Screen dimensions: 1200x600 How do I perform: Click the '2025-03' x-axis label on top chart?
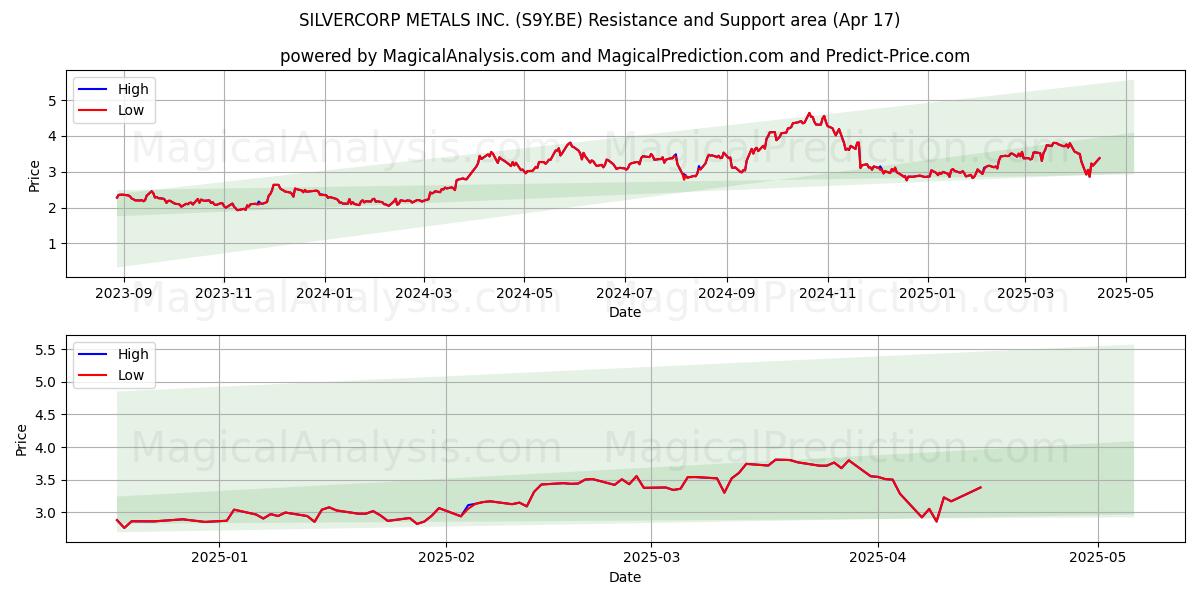click(x=1025, y=294)
